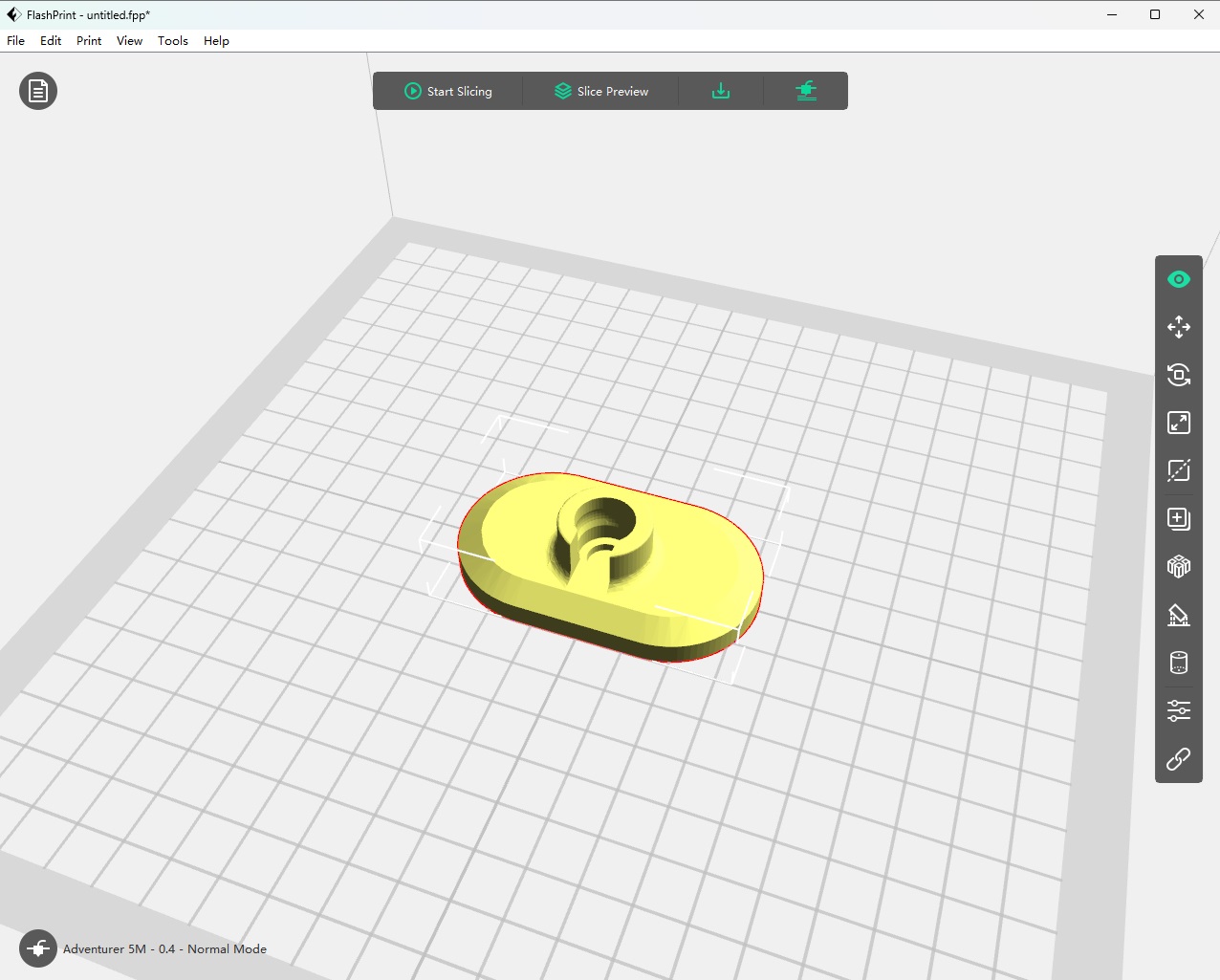Click the FlashPrint app icon in title bar
The width and height of the screenshot is (1220, 980).
[x=13, y=14]
